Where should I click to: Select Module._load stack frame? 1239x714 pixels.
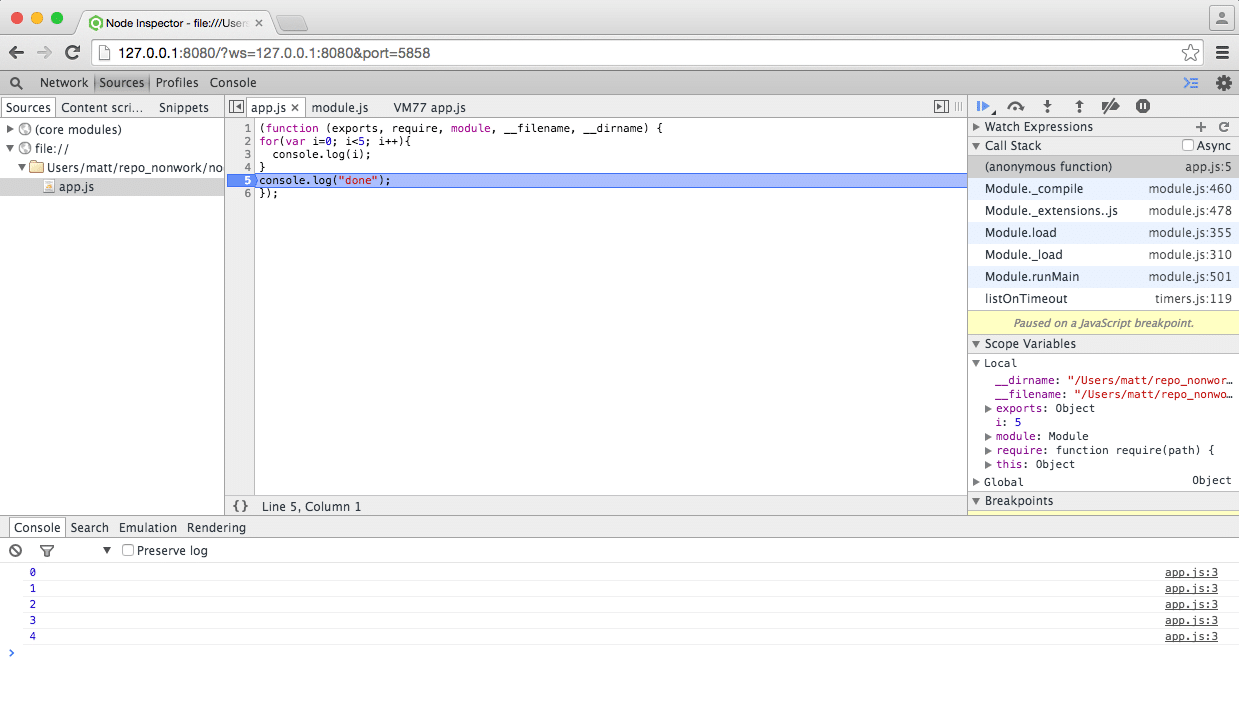point(1103,255)
